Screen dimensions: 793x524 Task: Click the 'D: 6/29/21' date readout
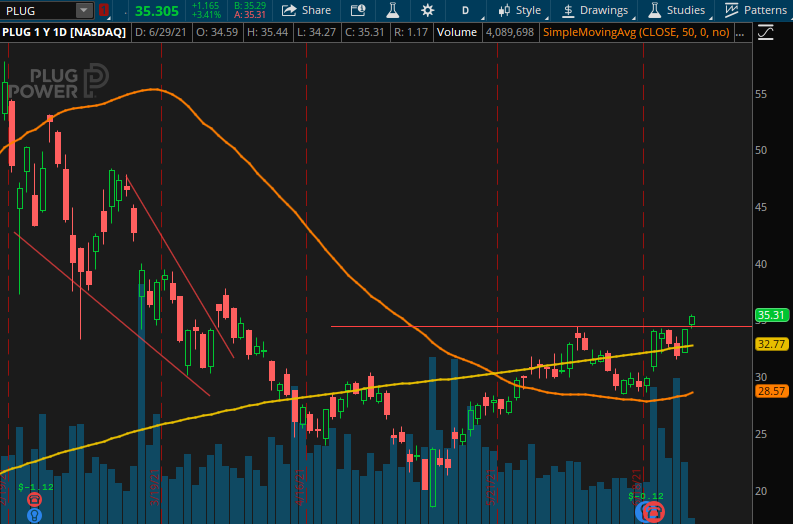(161, 32)
